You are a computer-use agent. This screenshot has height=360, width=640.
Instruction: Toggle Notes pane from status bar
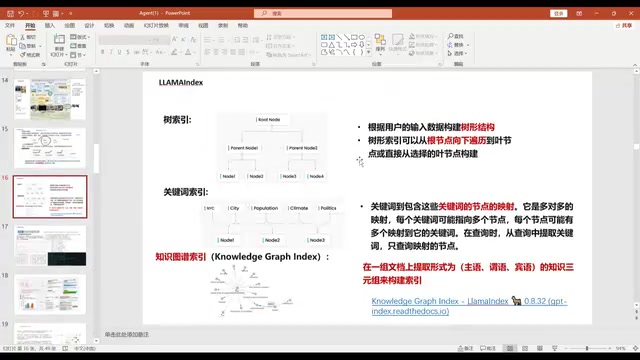[465, 348]
